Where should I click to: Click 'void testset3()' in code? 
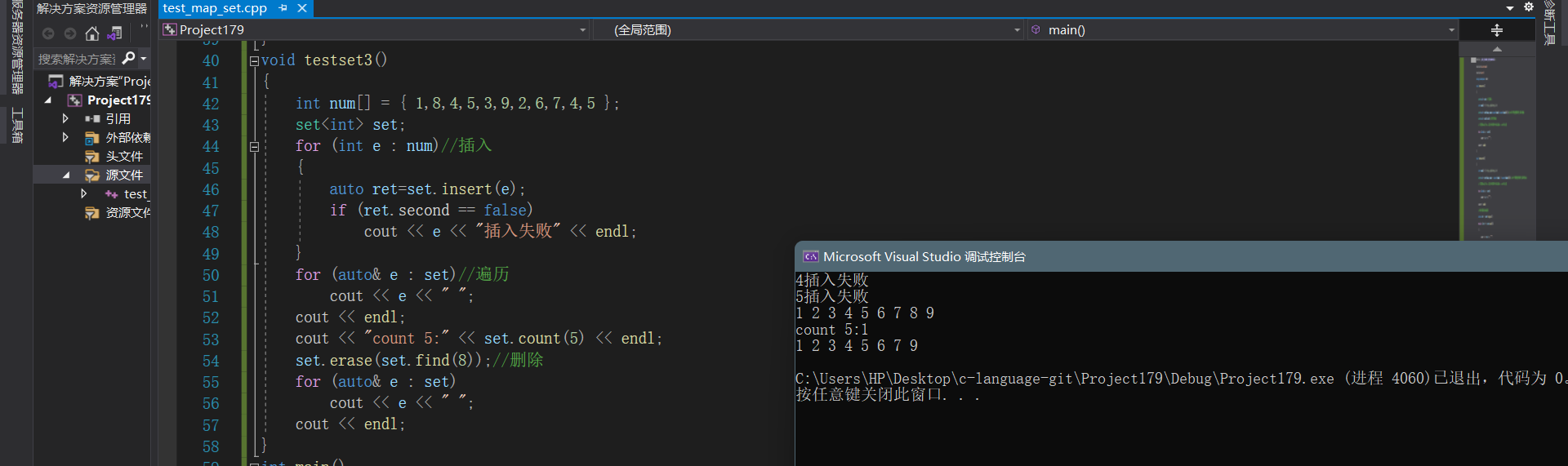[x=324, y=60]
